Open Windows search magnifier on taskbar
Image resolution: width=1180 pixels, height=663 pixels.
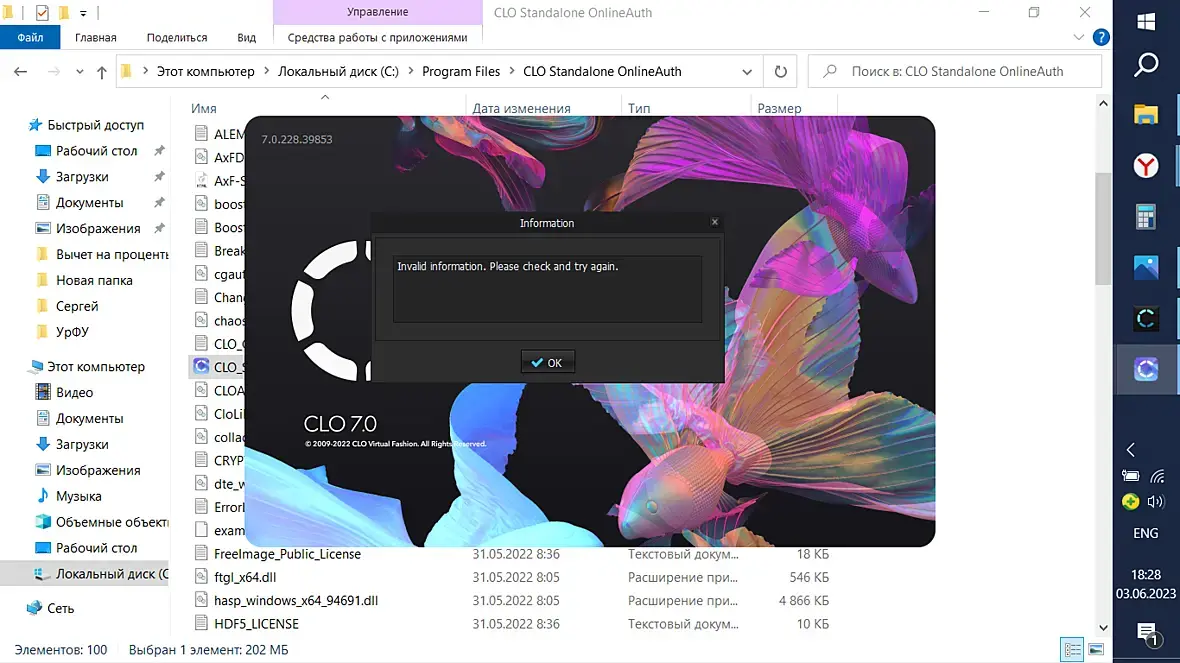tap(1146, 65)
